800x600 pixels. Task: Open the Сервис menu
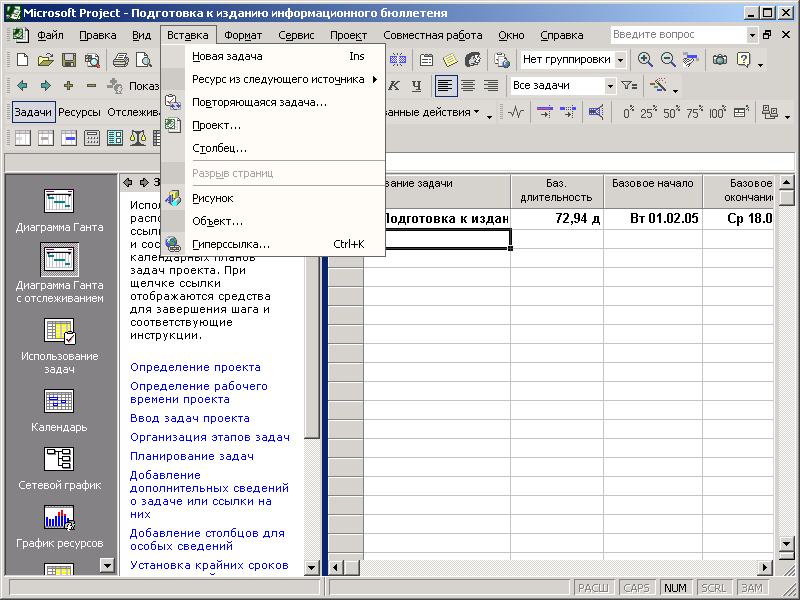tap(296, 35)
